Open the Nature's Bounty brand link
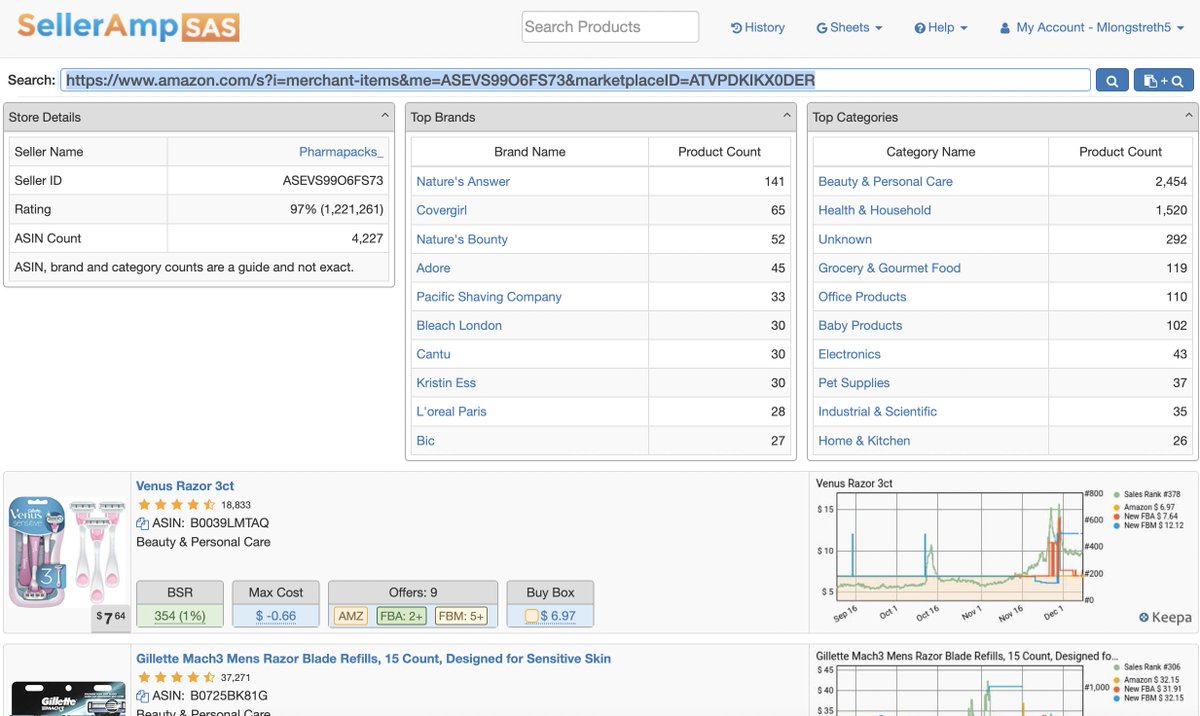Viewport: 1200px width, 716px height. coord(462,239)
